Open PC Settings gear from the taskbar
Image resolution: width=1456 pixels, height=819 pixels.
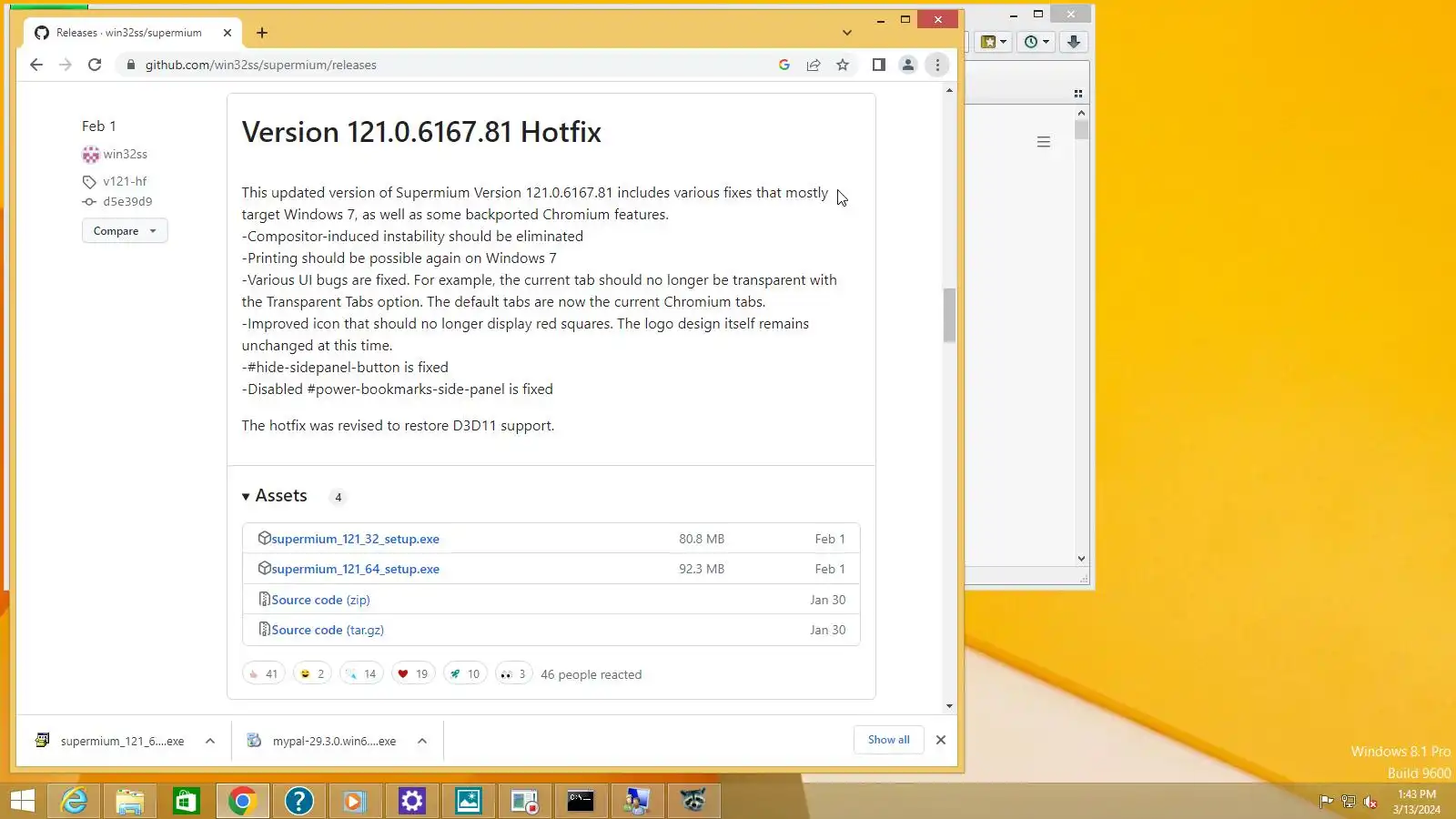coord(412,801)
